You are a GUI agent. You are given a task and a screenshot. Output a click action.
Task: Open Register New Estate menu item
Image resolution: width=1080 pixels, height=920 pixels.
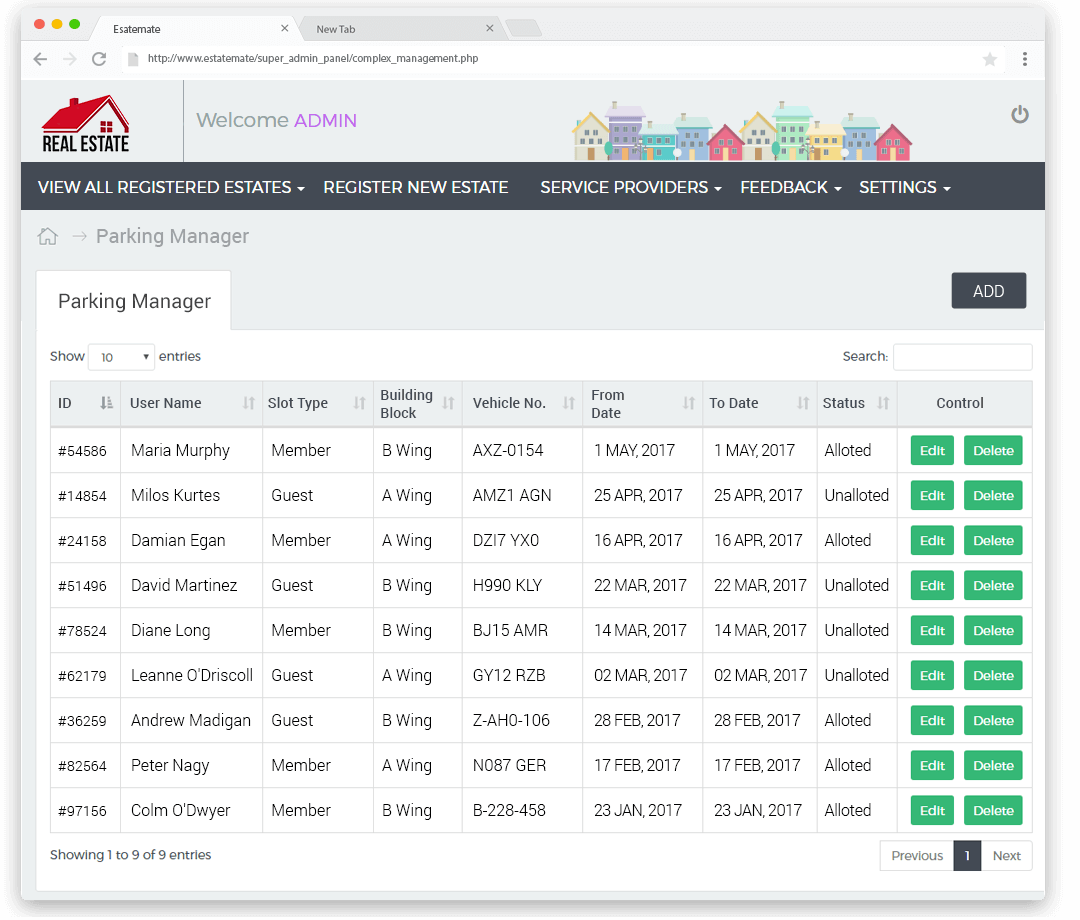coord(415,187)
